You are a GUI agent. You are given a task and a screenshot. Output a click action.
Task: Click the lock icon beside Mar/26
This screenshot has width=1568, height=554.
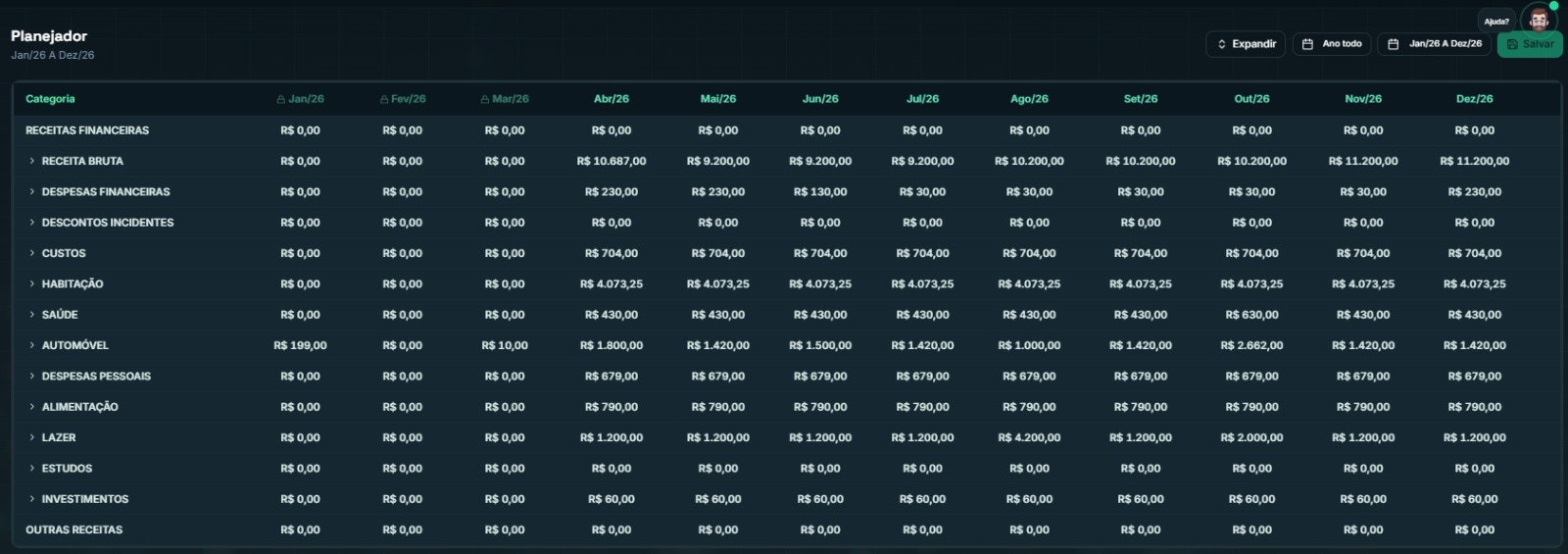click(x=485, y=99)
